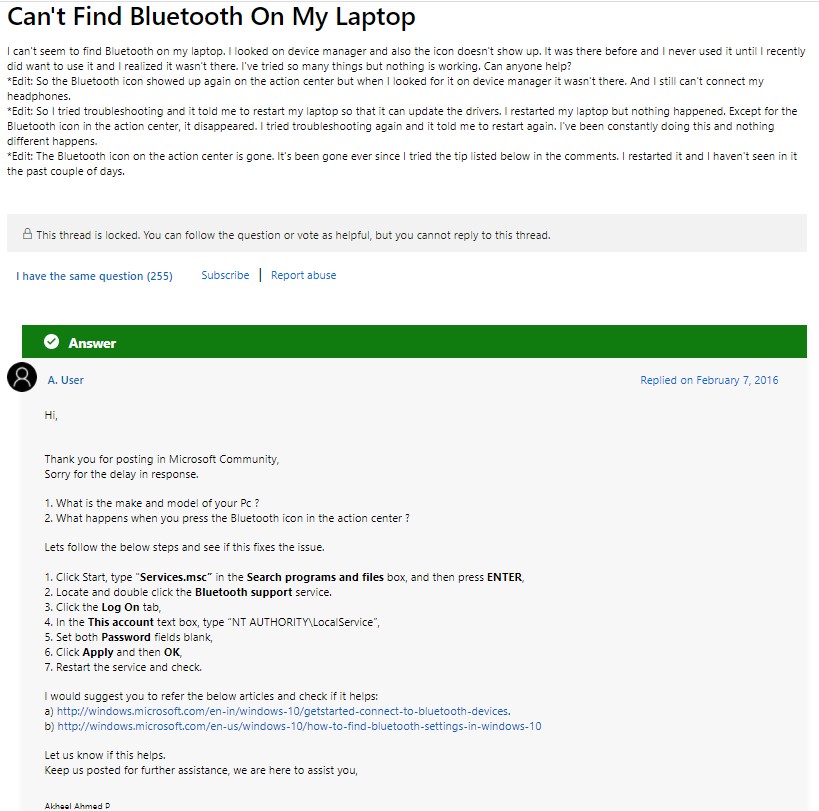Open the A. User profile link
Screen dimensions: 819x811
[x=66, y=380]
